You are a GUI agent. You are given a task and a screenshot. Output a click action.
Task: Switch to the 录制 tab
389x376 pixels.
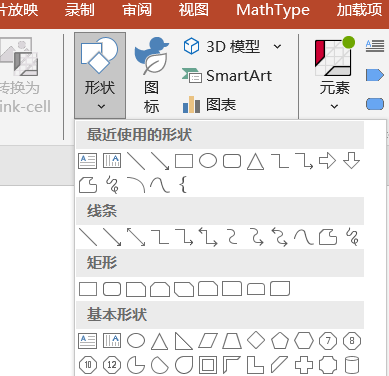pyautogui.click(x=80, y=10)
